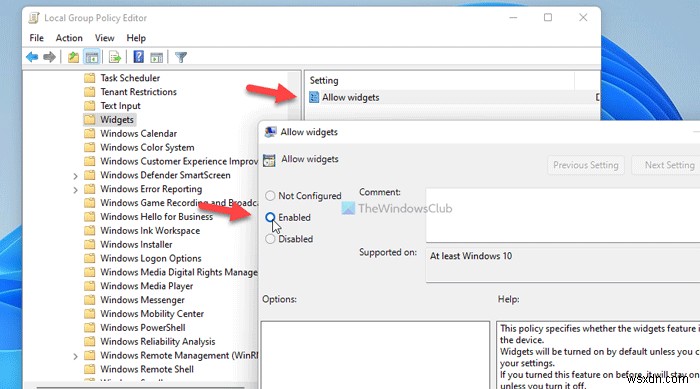Select the Not Configured radio button
Screen dimensions: 700x389
[x=270, y=196]
